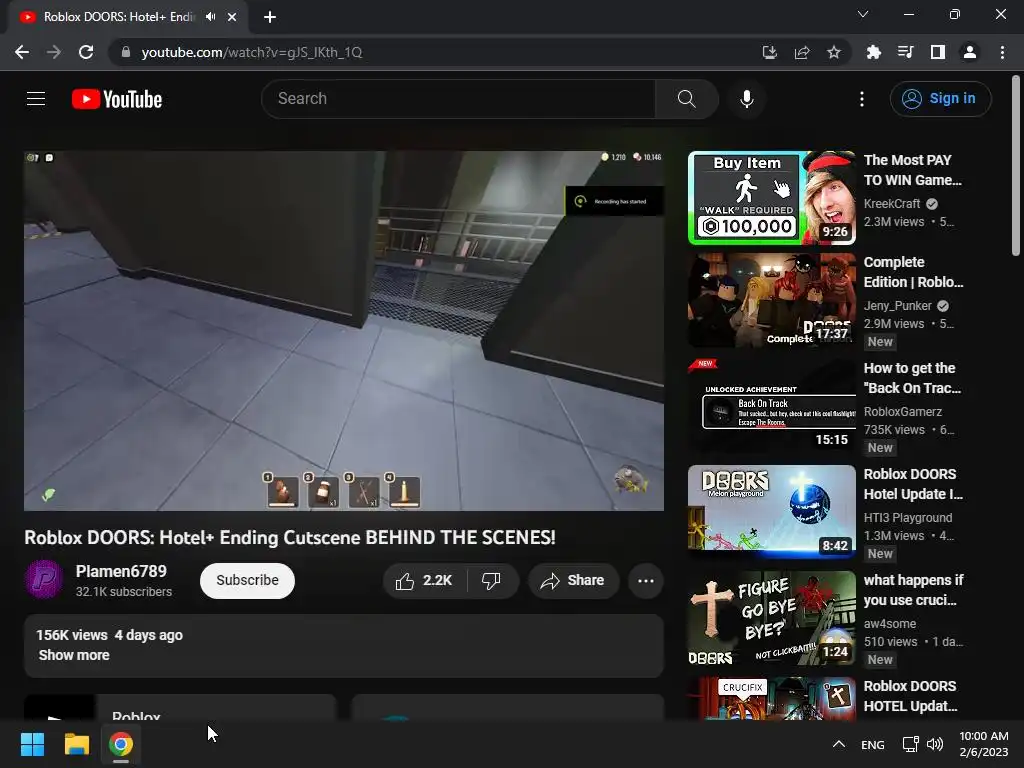Open Chrome profile icon

(x=970, y=52)
